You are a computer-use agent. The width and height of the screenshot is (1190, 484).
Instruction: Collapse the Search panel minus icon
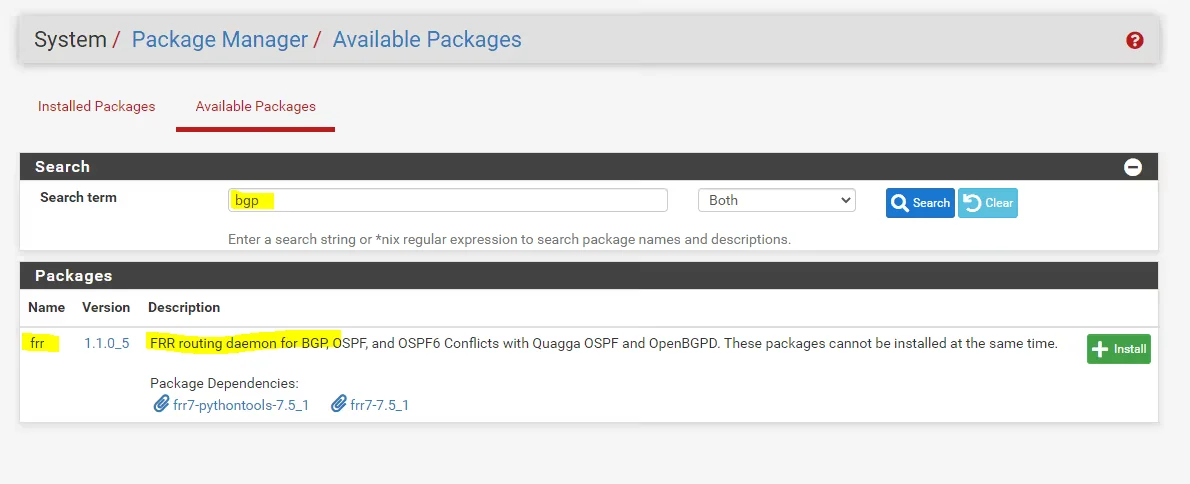pyautogui.click(x=1133, y=167)
